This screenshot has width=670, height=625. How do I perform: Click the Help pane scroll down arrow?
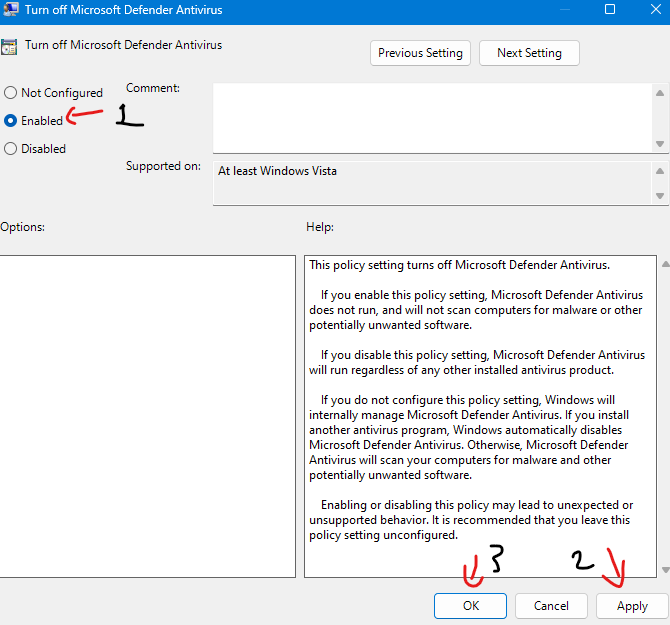point(665,569)
